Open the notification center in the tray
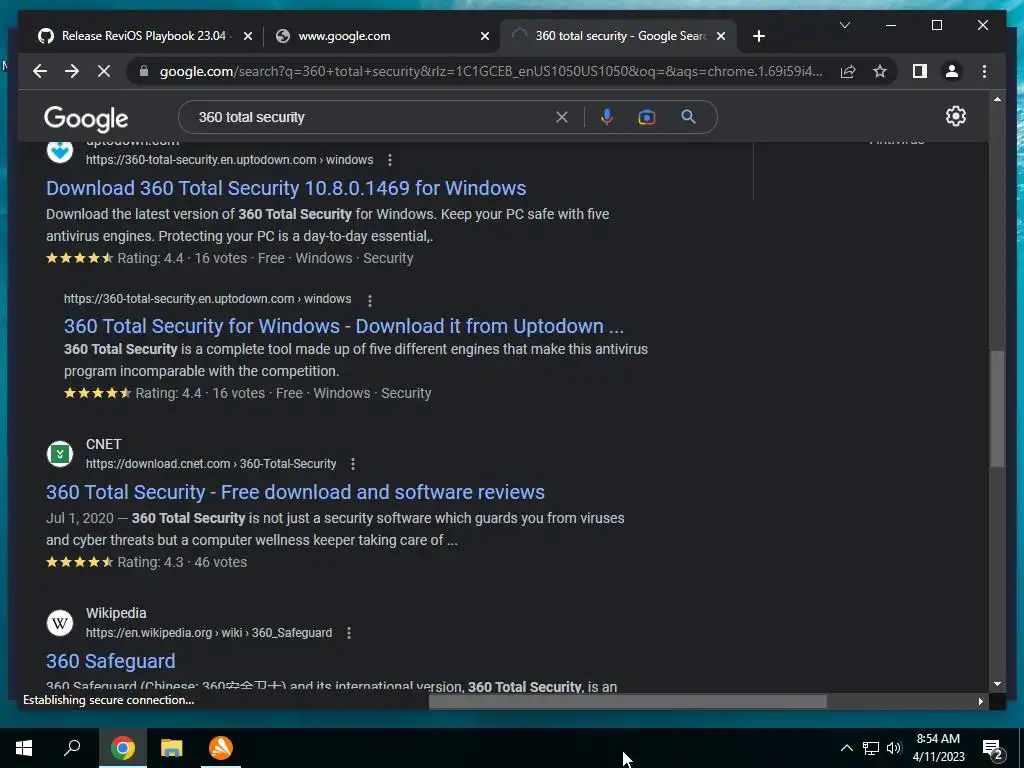 (993, 748)
